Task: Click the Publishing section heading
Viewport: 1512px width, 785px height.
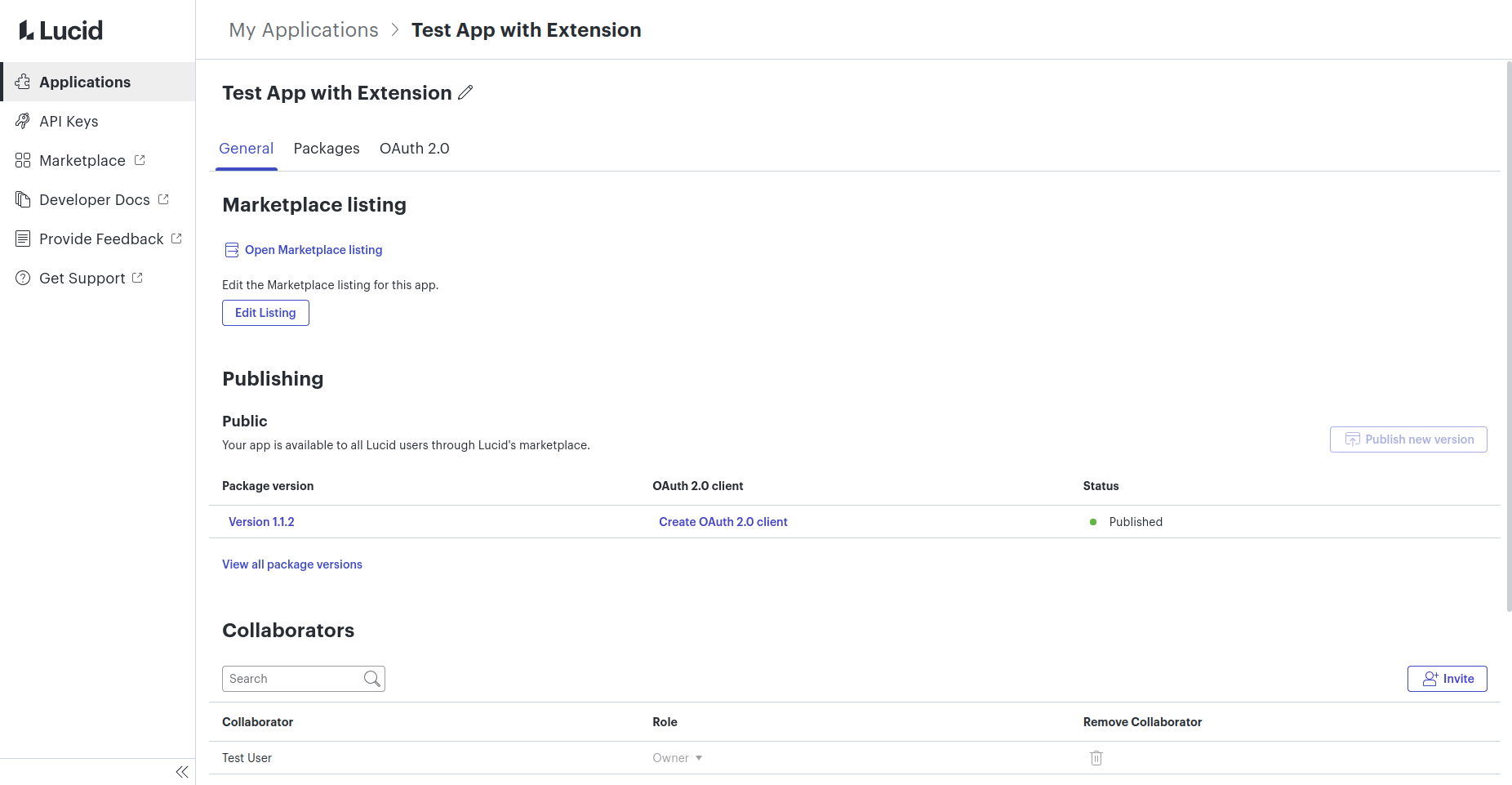Action: pos(273,379)
